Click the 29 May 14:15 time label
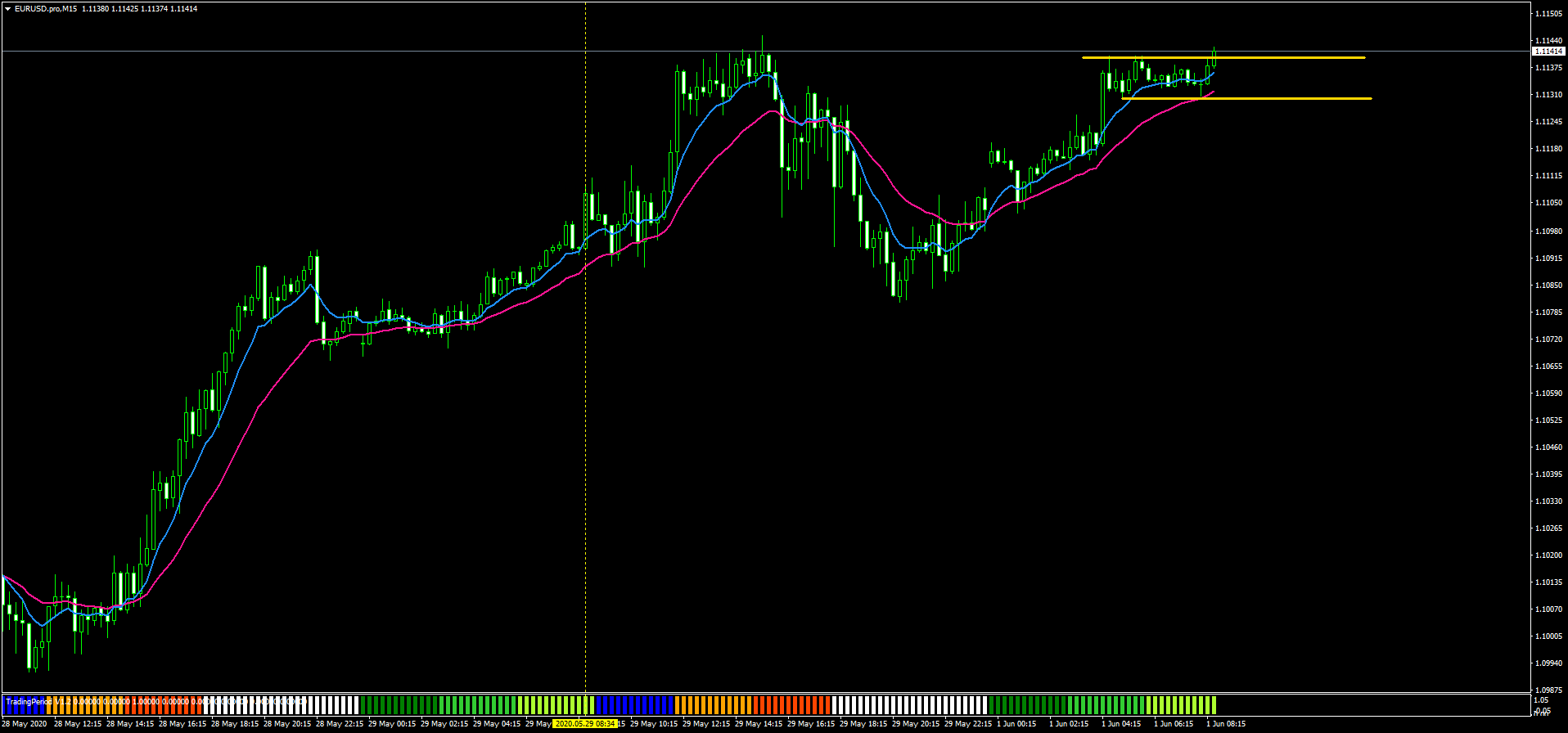1568x733 pixels. pos(759,724)
